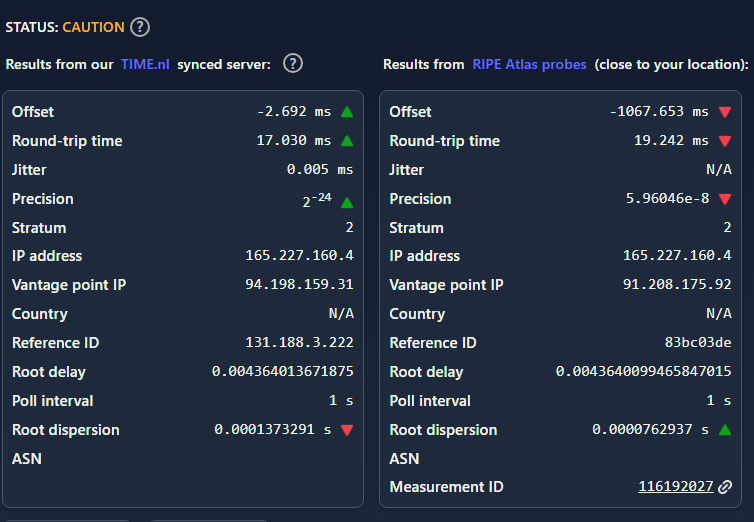Click red down arrow beside Offset -1067.653 ms
754x522 pixels.
(x=725, y=112)
